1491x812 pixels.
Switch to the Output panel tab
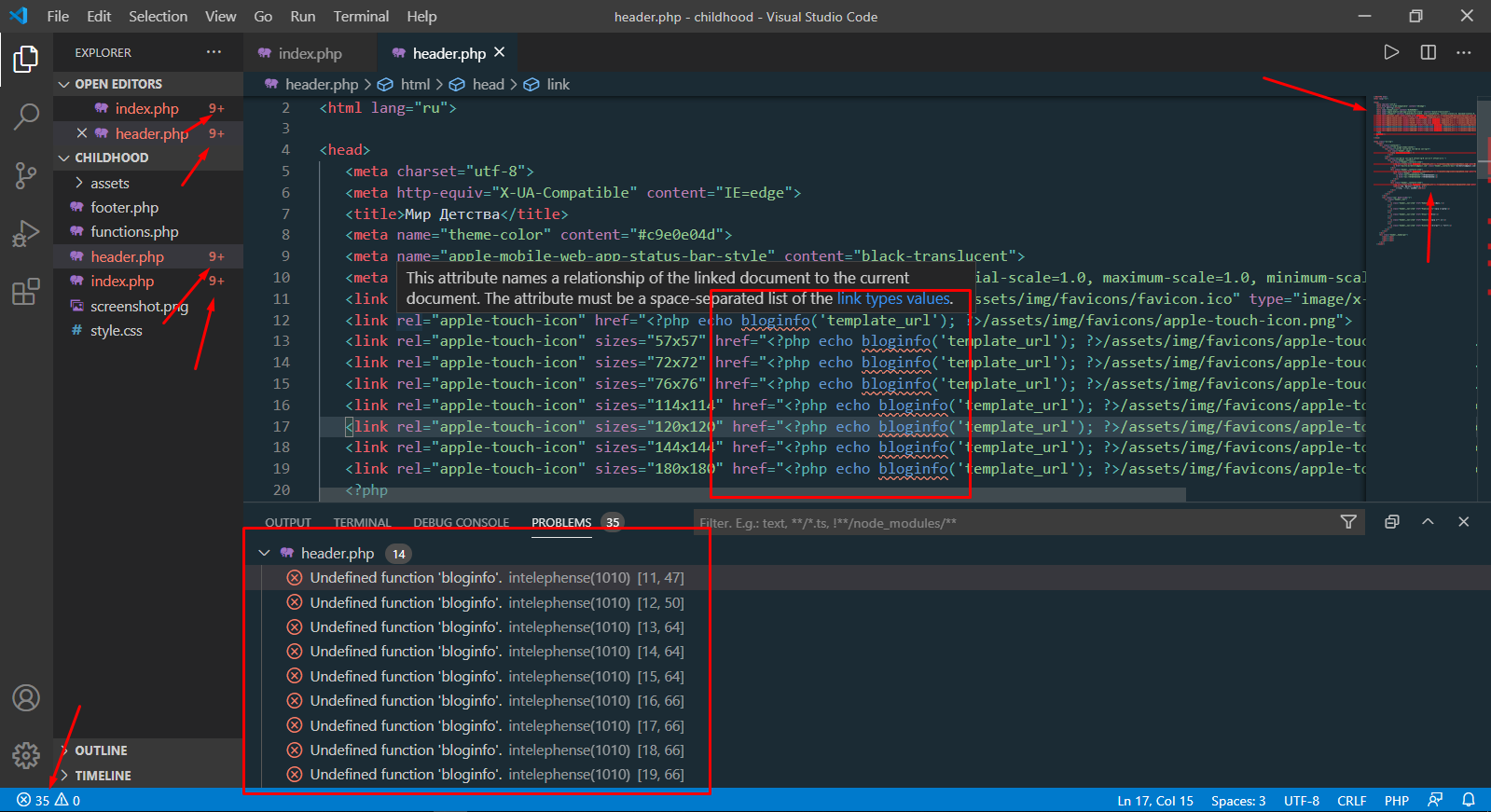[288, 522]
